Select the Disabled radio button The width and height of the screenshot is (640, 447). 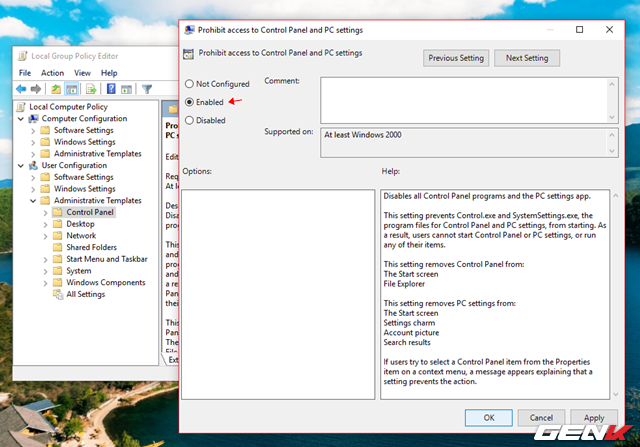[189, 120]
